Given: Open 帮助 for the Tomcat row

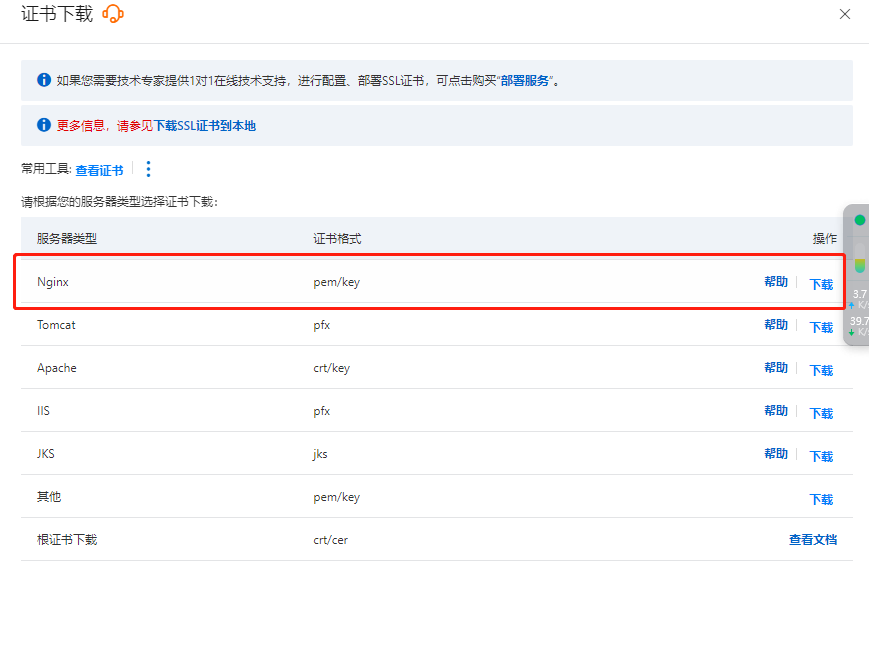Looking at the screenshot, I should click(775, 326).
